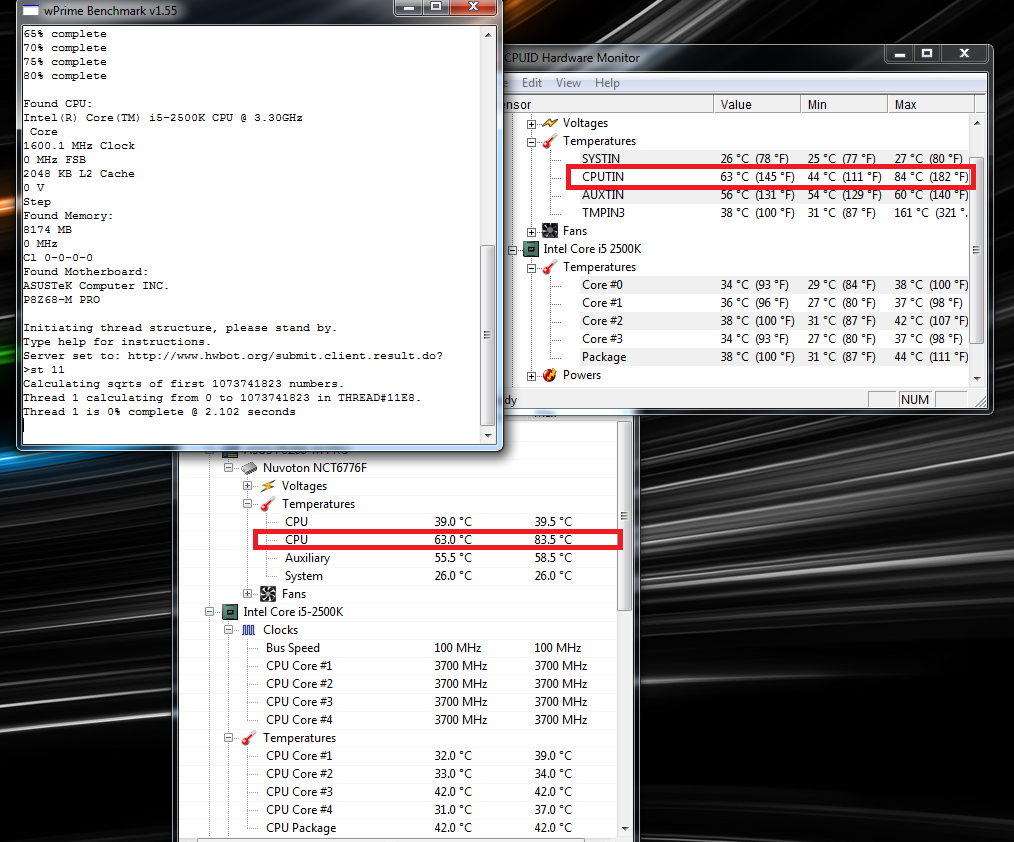Viewport: 1014px width, 842px height.
Task: Click the thermometer icon of Temperatures under Nuvoton NCT6776F
Action: coord(268,504)
